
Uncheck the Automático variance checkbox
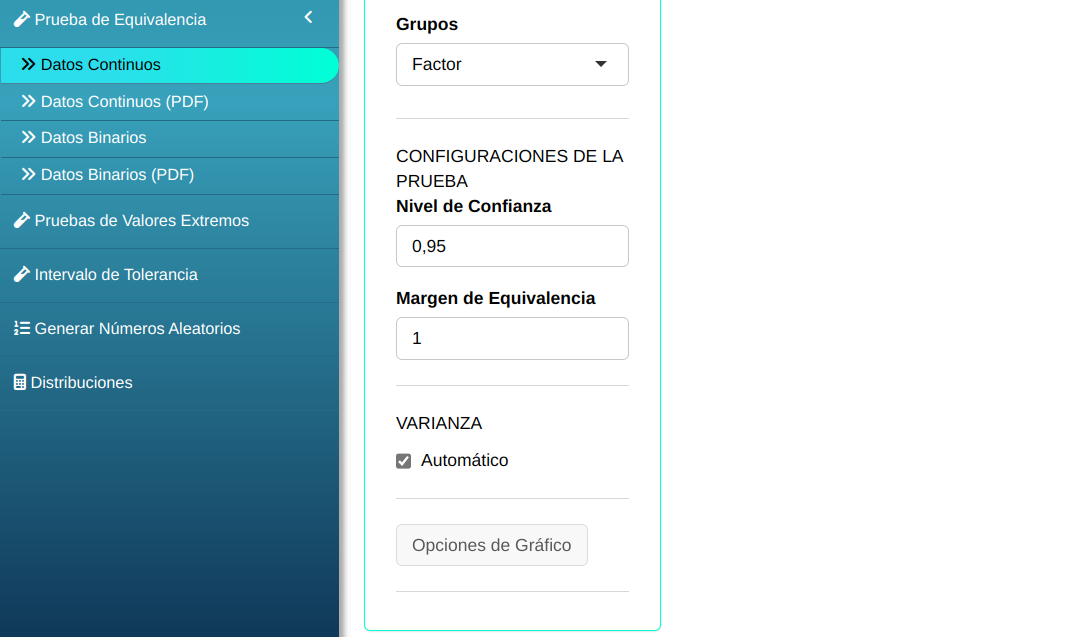point(404,461)
